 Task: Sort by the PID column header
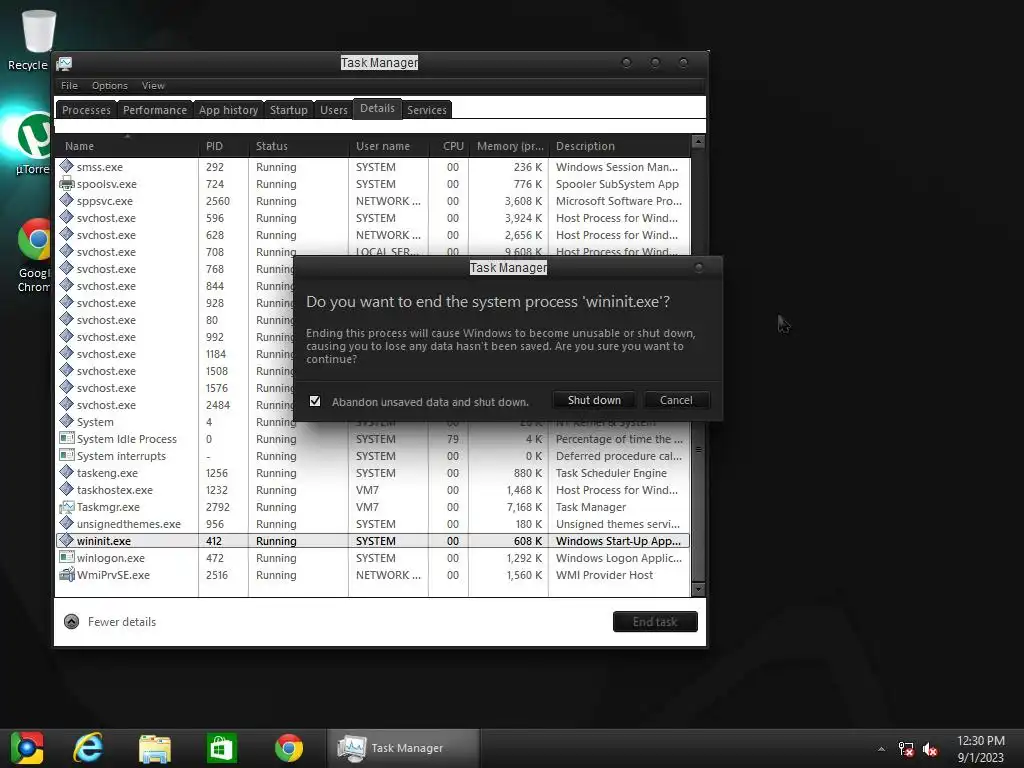tap(223, 146)
